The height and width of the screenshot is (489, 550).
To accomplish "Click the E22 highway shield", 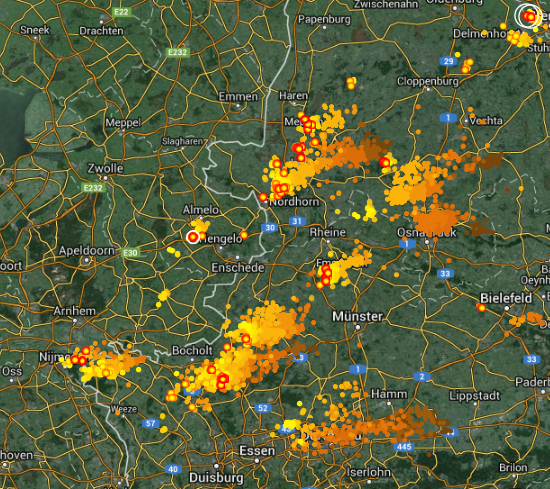I will pos(121,12).
